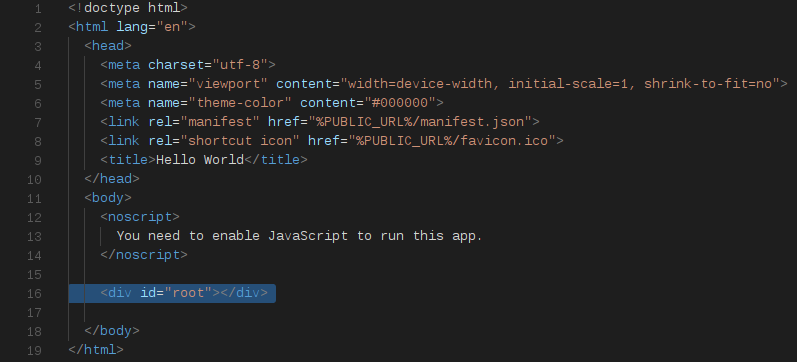Click the closing title tag

pos(276,160)
